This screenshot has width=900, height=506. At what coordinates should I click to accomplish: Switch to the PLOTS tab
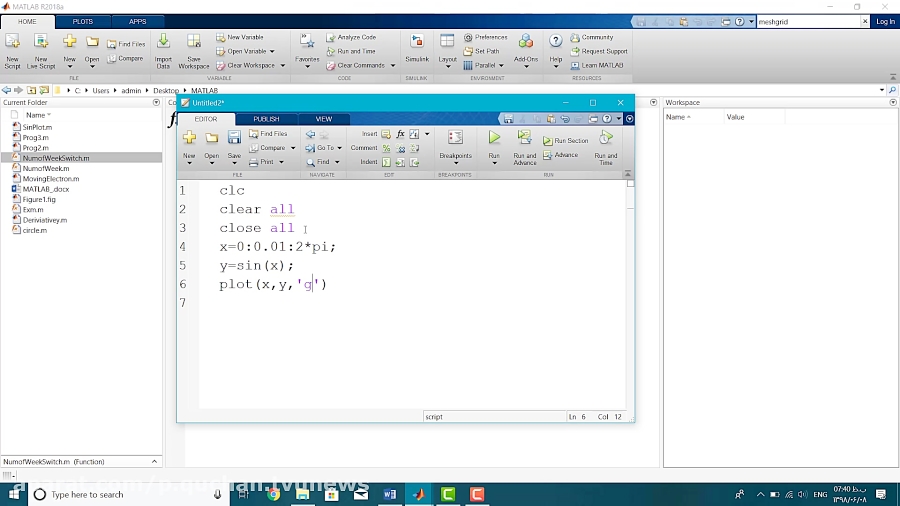pyautogui.click(x=83, y=21)
